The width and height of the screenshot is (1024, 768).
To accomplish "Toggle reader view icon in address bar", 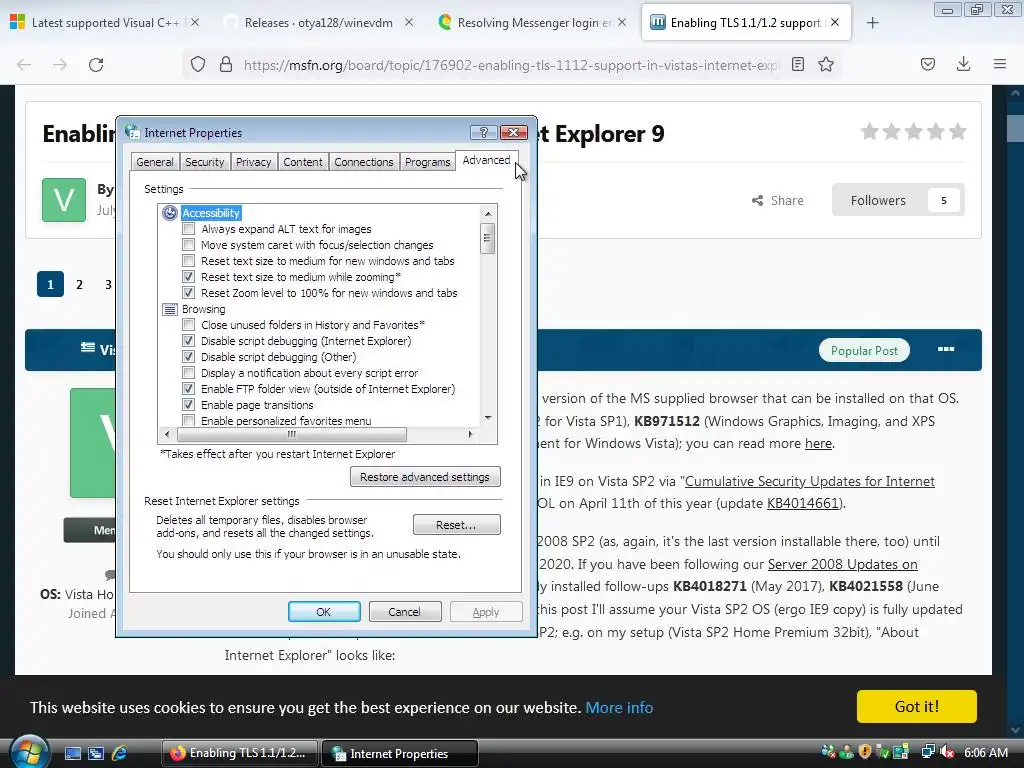I will 797,65.
